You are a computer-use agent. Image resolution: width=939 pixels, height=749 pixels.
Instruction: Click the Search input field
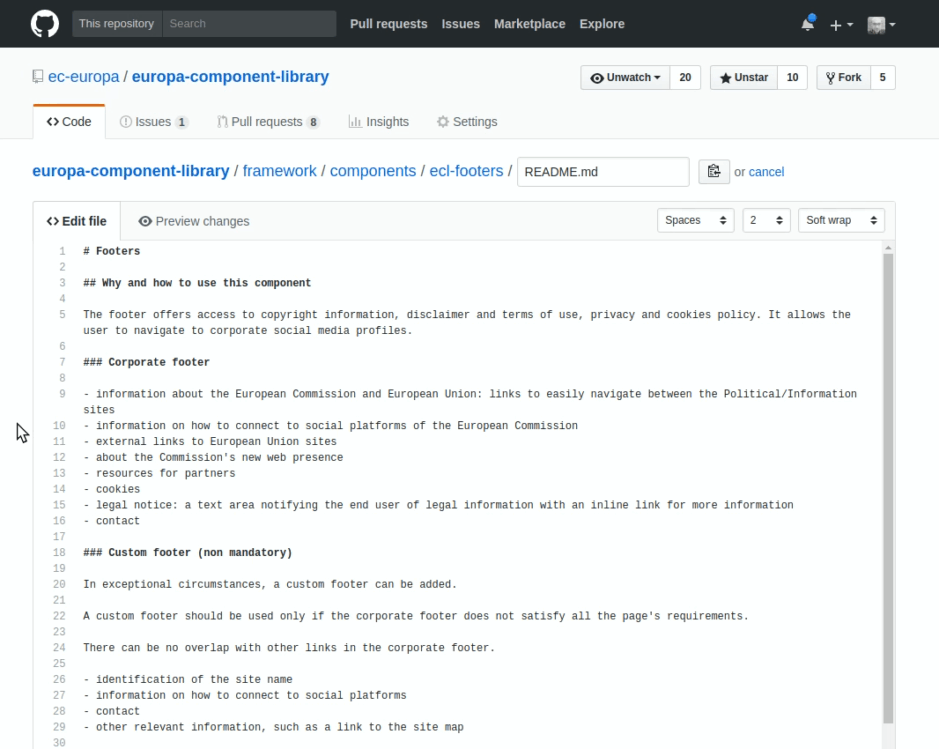click(249, 24)
